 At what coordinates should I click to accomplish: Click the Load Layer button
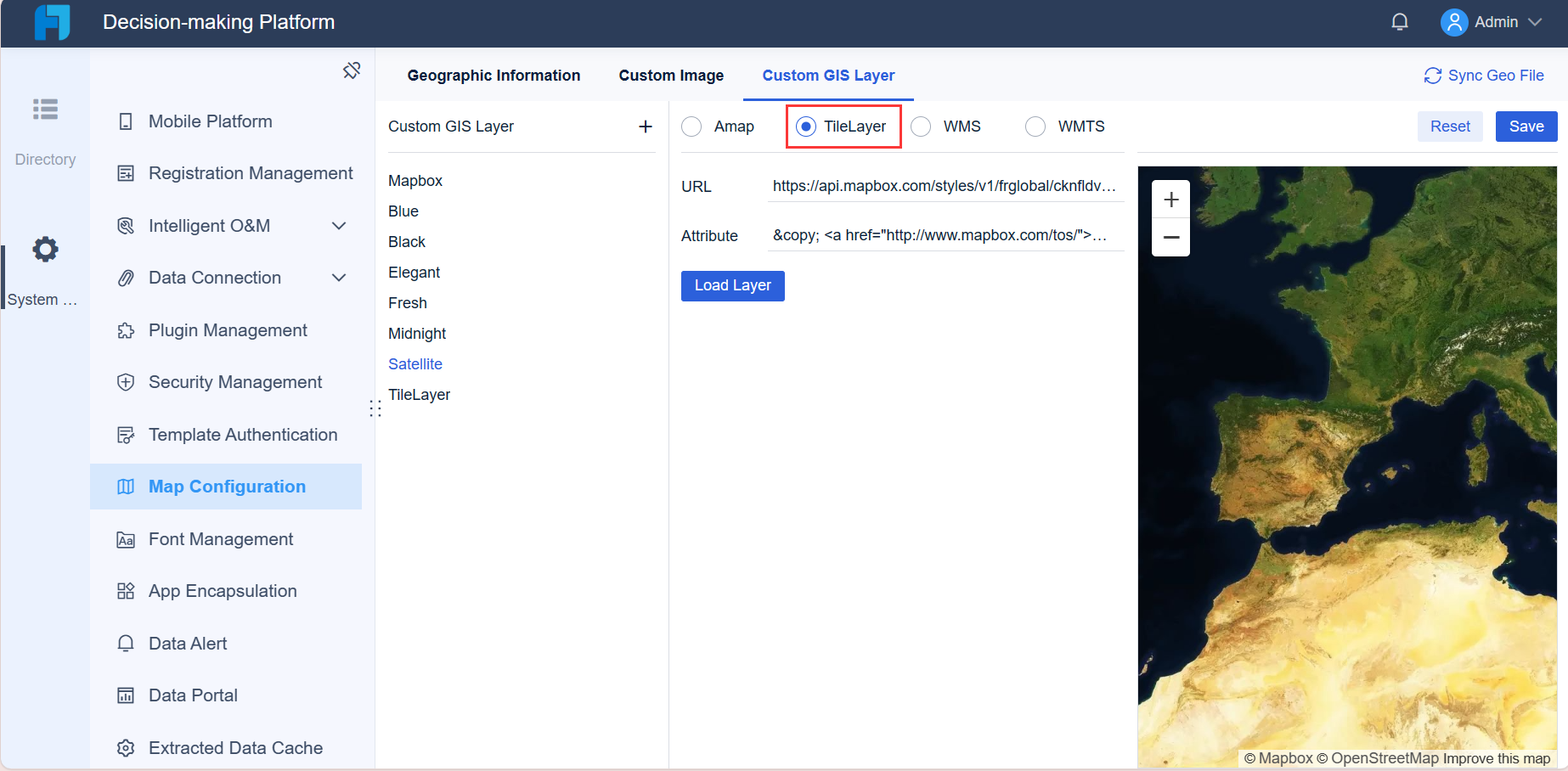point(732,285)
